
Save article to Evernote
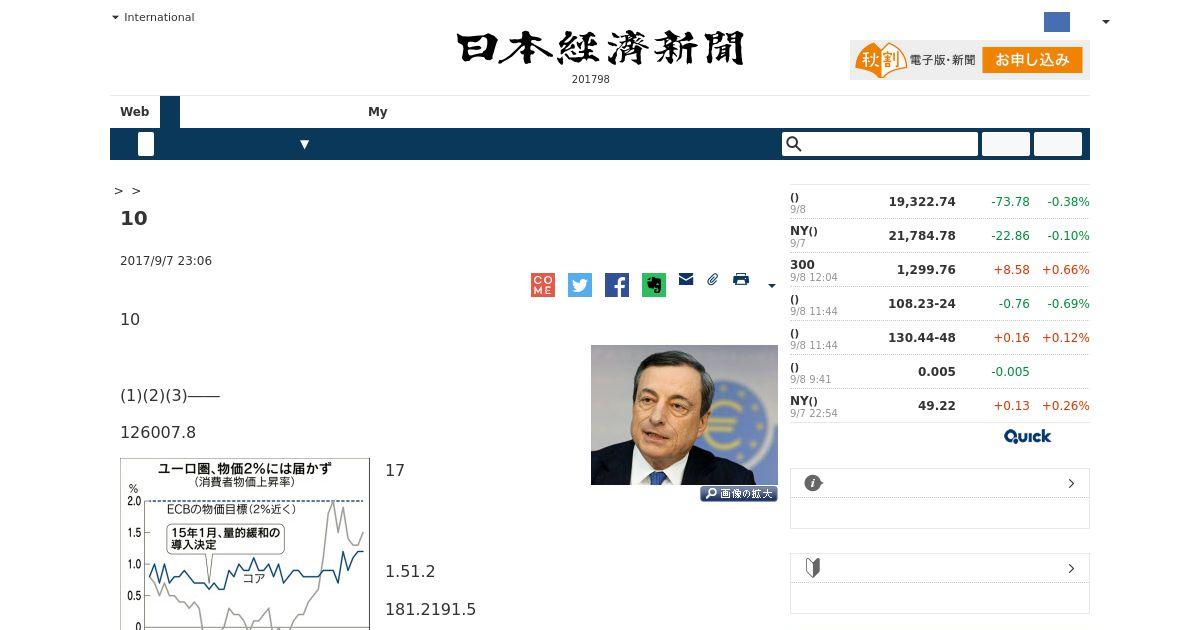[654, 285]
